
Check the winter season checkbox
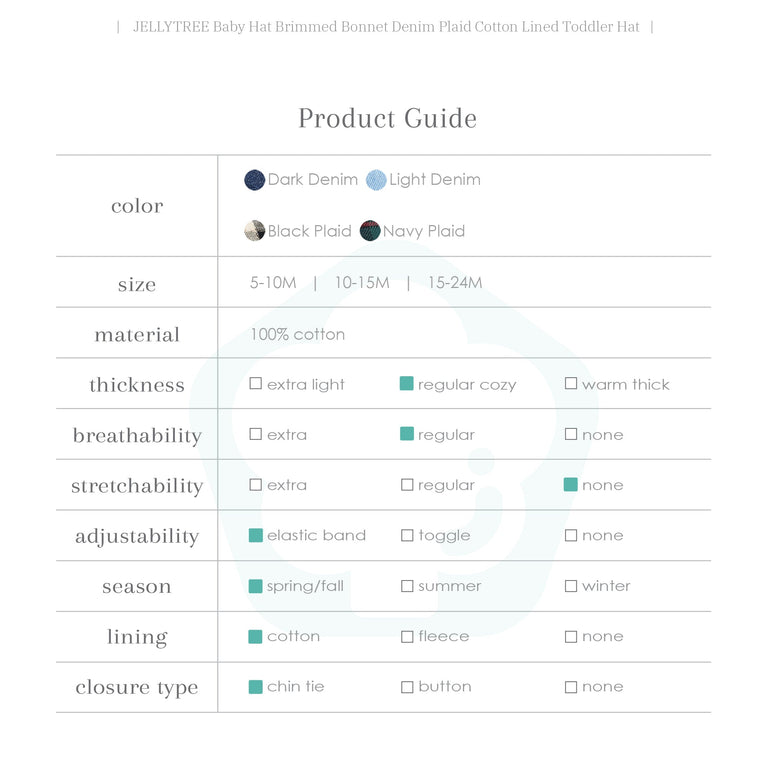[571, 586]
